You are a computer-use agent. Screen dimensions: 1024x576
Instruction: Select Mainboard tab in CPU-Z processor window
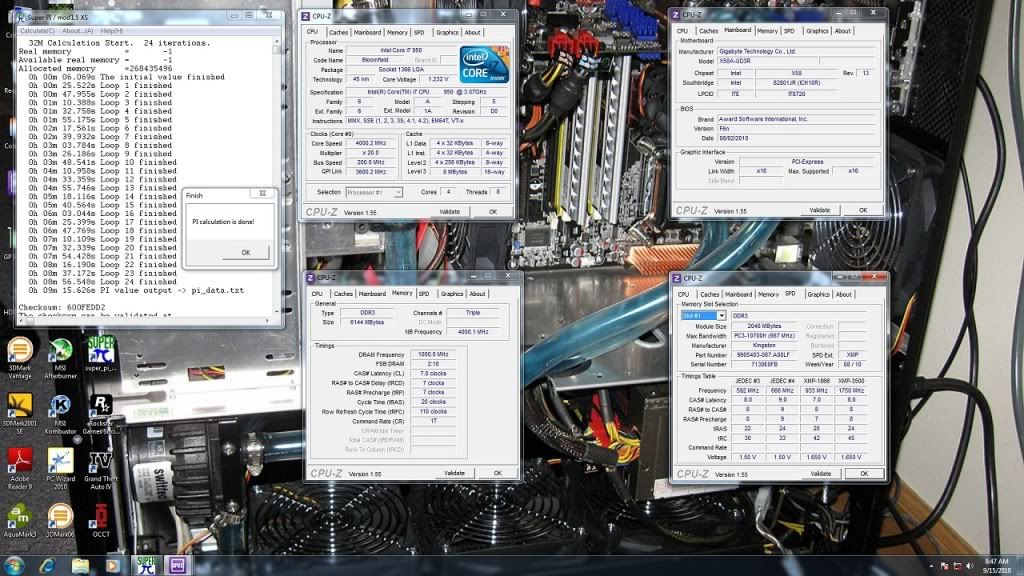[x=367, y=32]
